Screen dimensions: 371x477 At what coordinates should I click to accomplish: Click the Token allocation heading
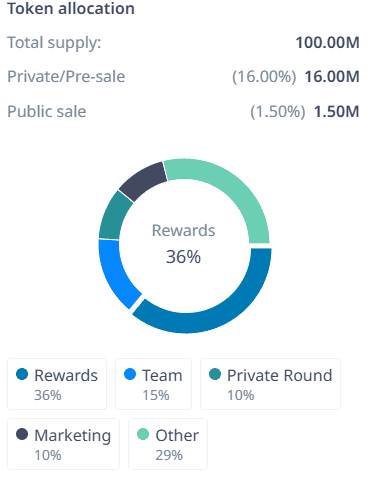pos(71,8)
